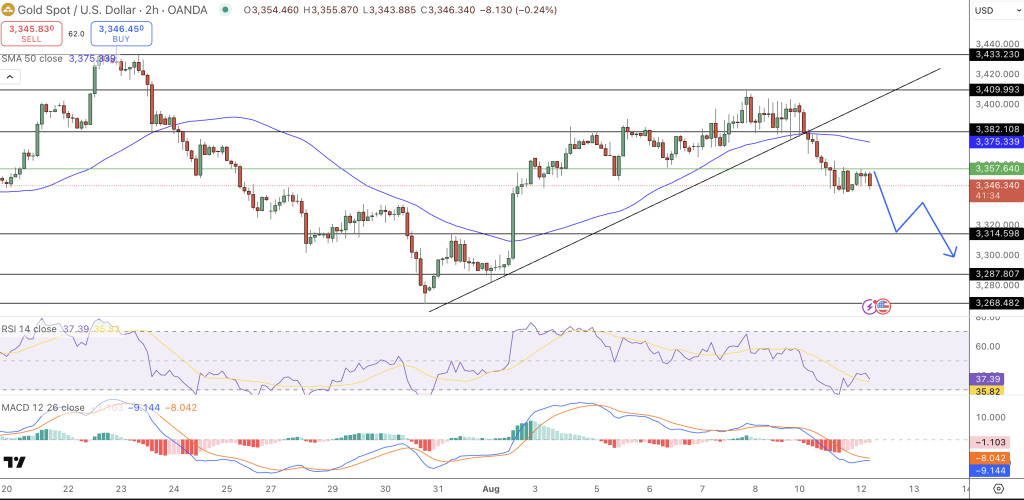
Task: Click the closing price C3,346.340 value
Action: (448, 10)
